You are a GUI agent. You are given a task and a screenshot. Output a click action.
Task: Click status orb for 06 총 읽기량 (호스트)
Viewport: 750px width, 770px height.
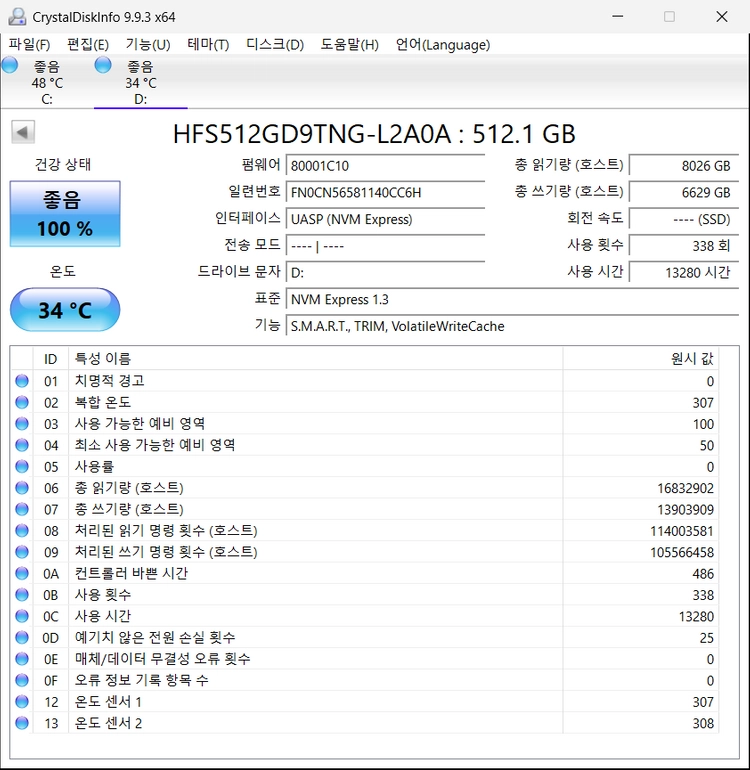(x=22, y=488)
